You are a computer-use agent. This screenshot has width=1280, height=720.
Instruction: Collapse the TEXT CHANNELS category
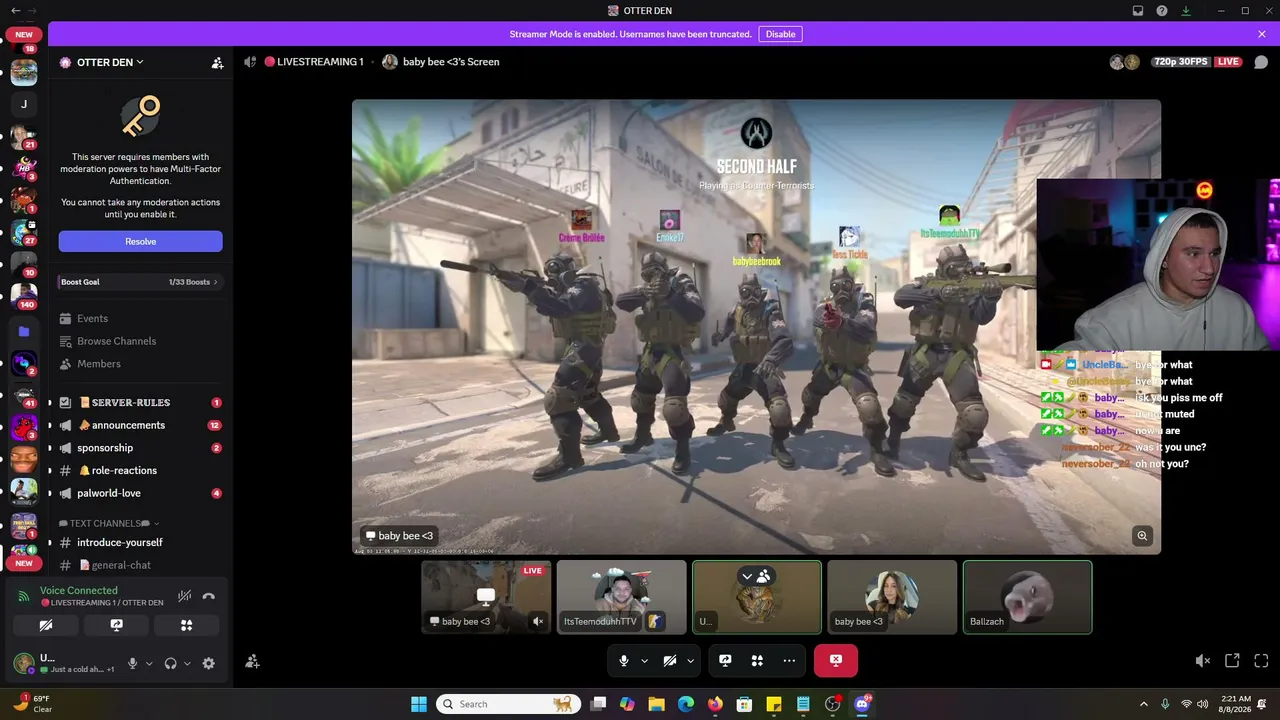[108, 523]
